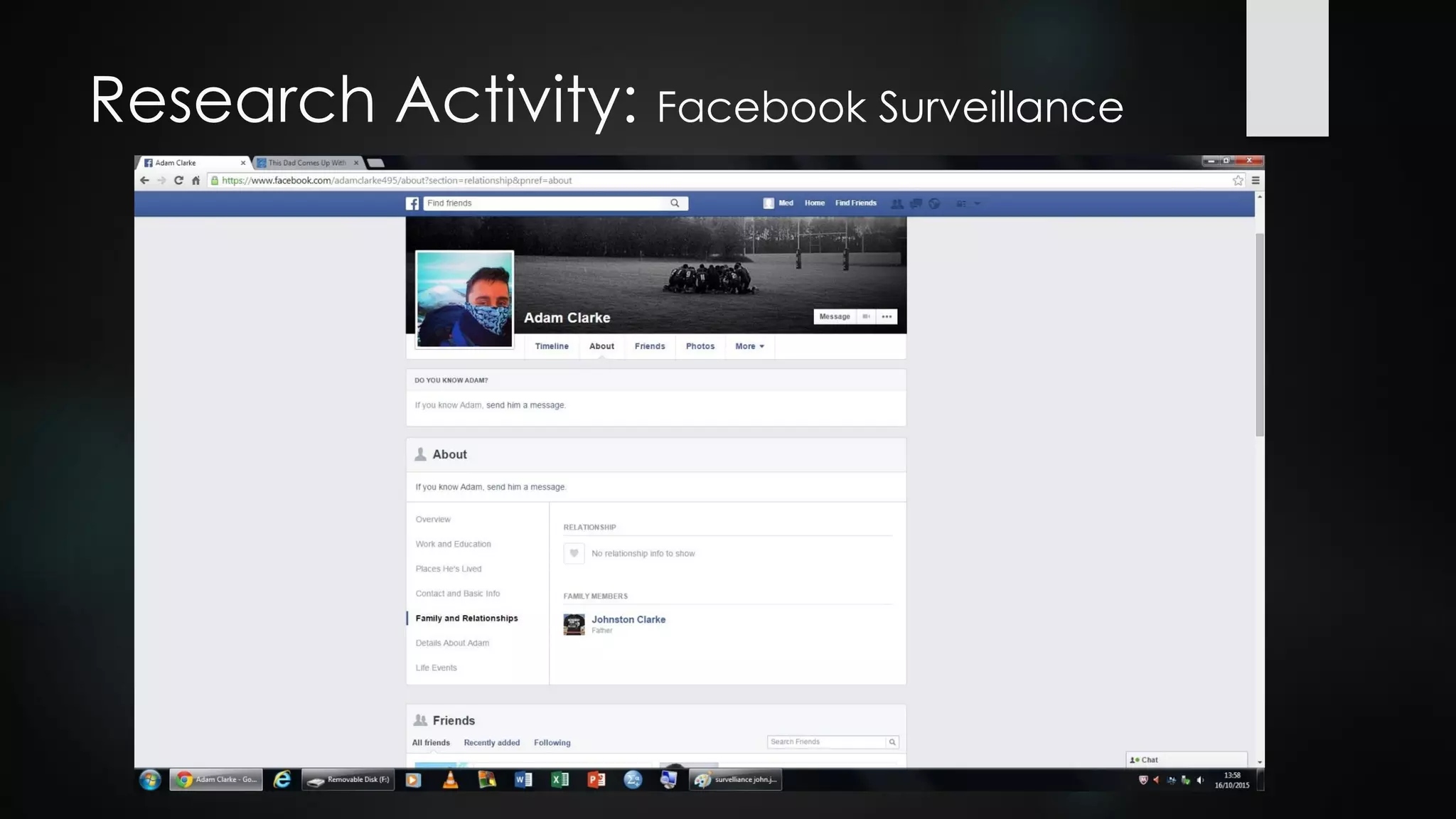This screenshot has height=819, width=1456.
Task: Open PowerPoint from the taskbar
Action: [596, 780]
